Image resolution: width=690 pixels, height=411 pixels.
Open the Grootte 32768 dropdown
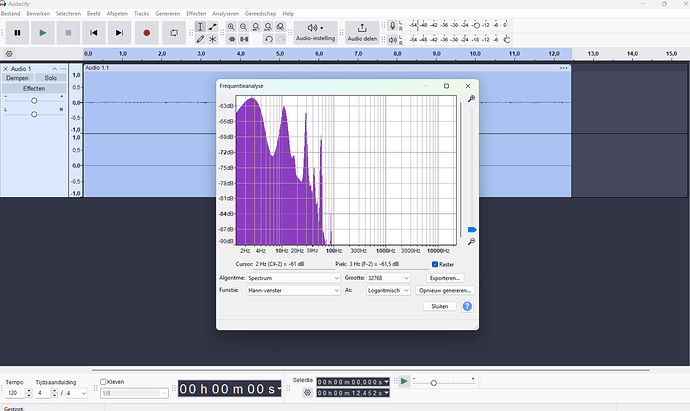pyautogui.click(x=388, y=278)
